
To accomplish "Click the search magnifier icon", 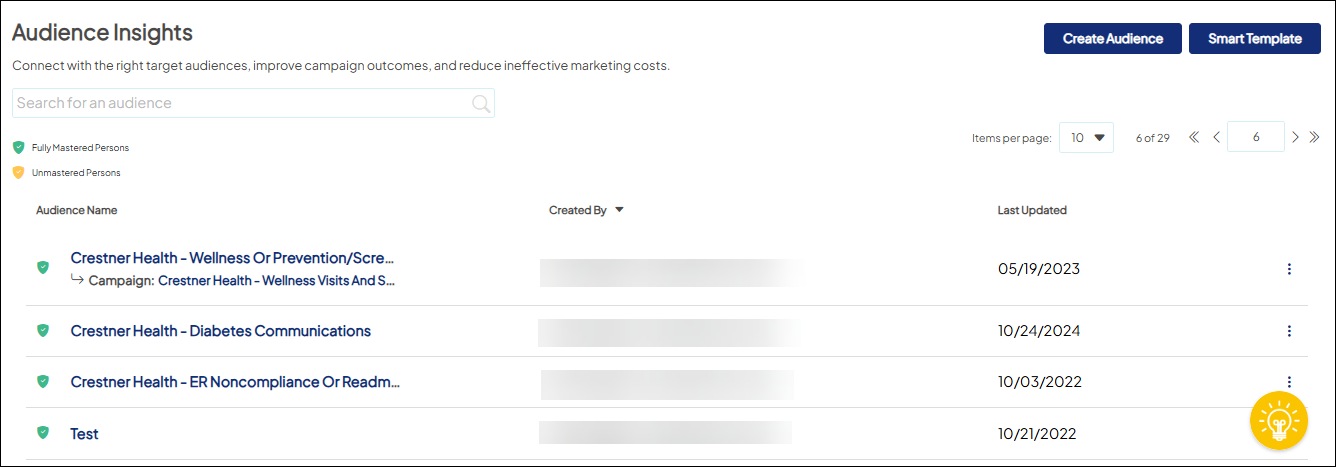I will pyautogui.click(x=481, y=103).
